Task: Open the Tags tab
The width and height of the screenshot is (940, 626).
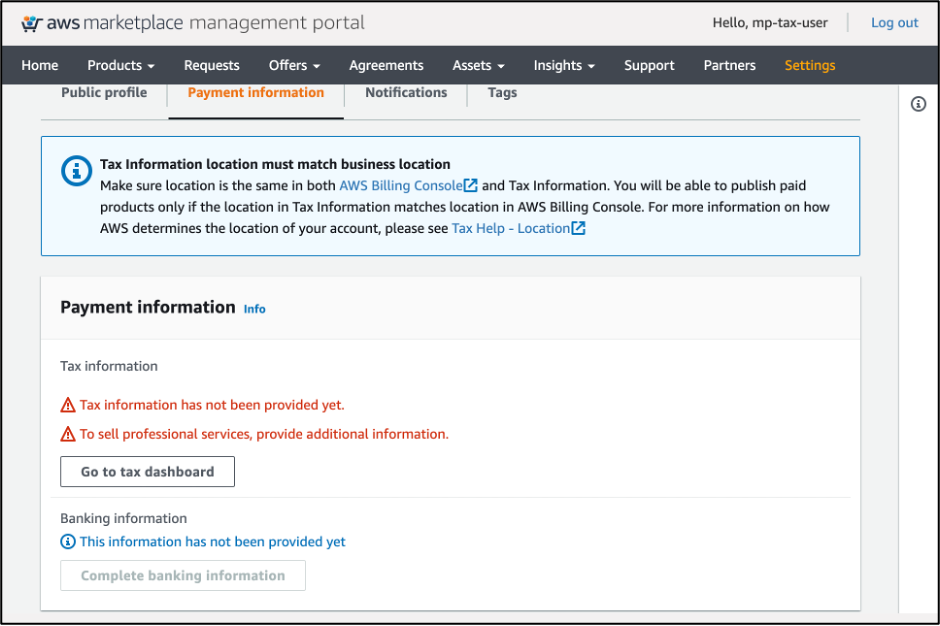Action: click(502, 92)
